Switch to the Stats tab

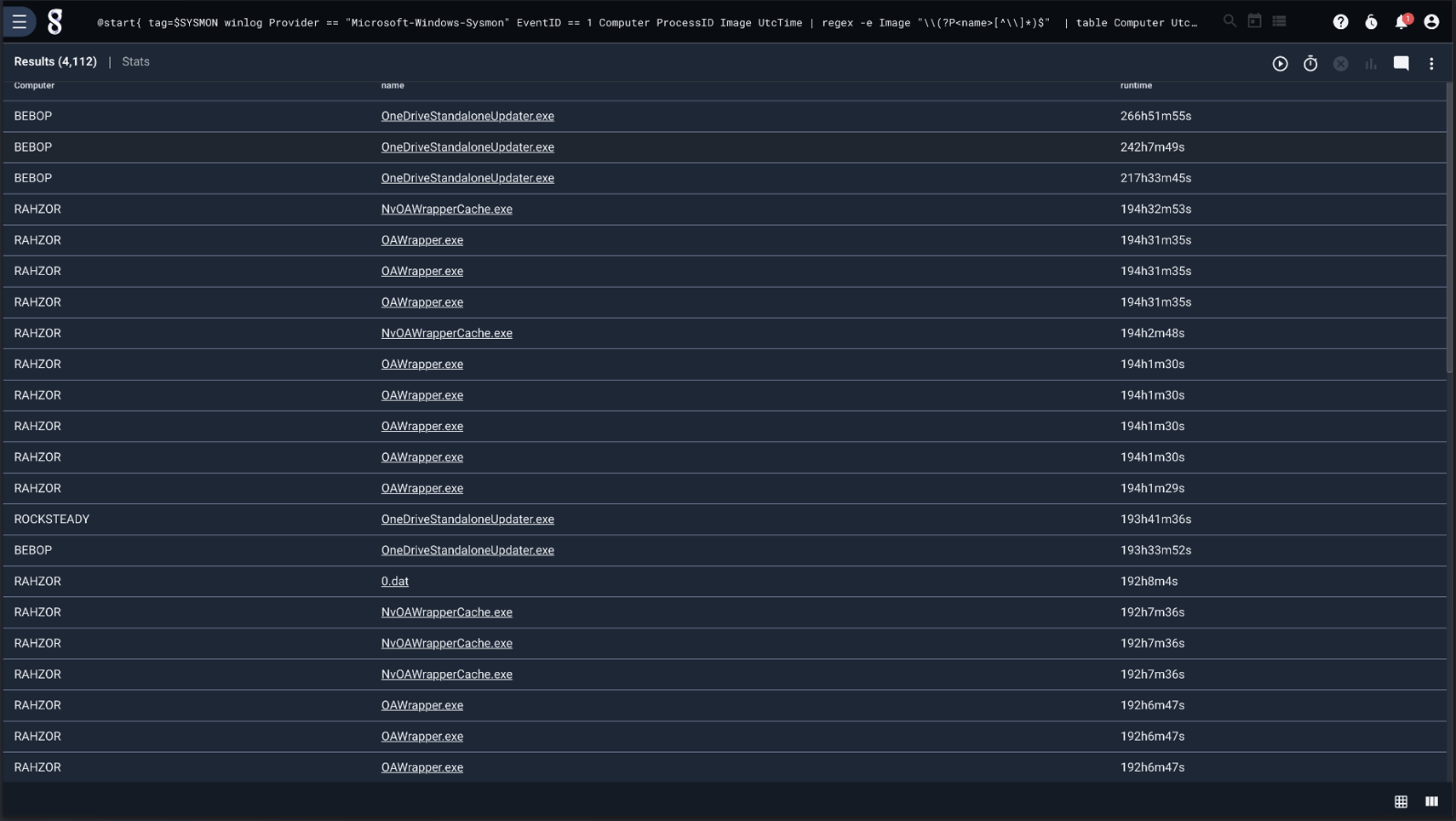tap(135, 61)
